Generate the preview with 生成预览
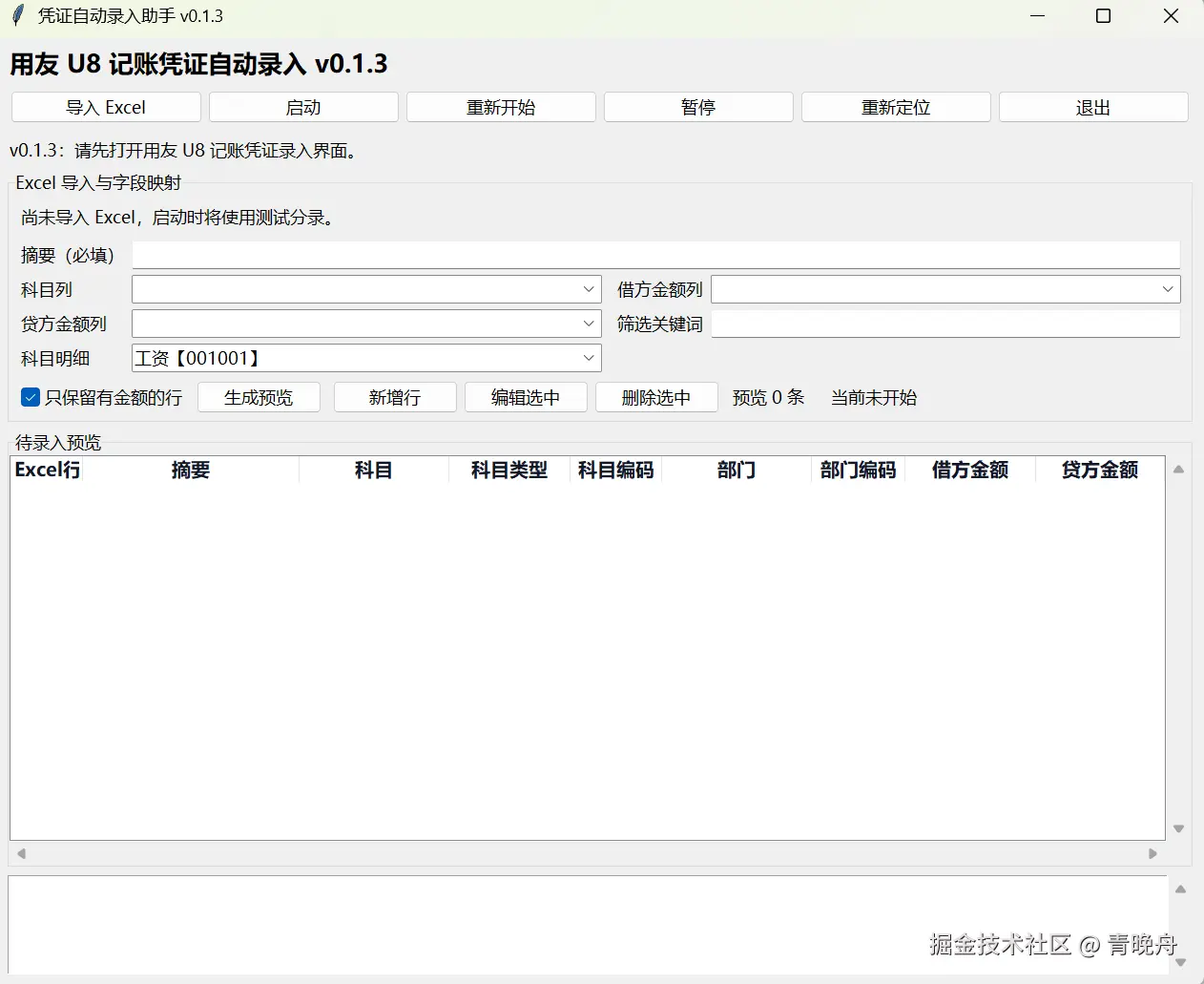 (x=259, y=397)
